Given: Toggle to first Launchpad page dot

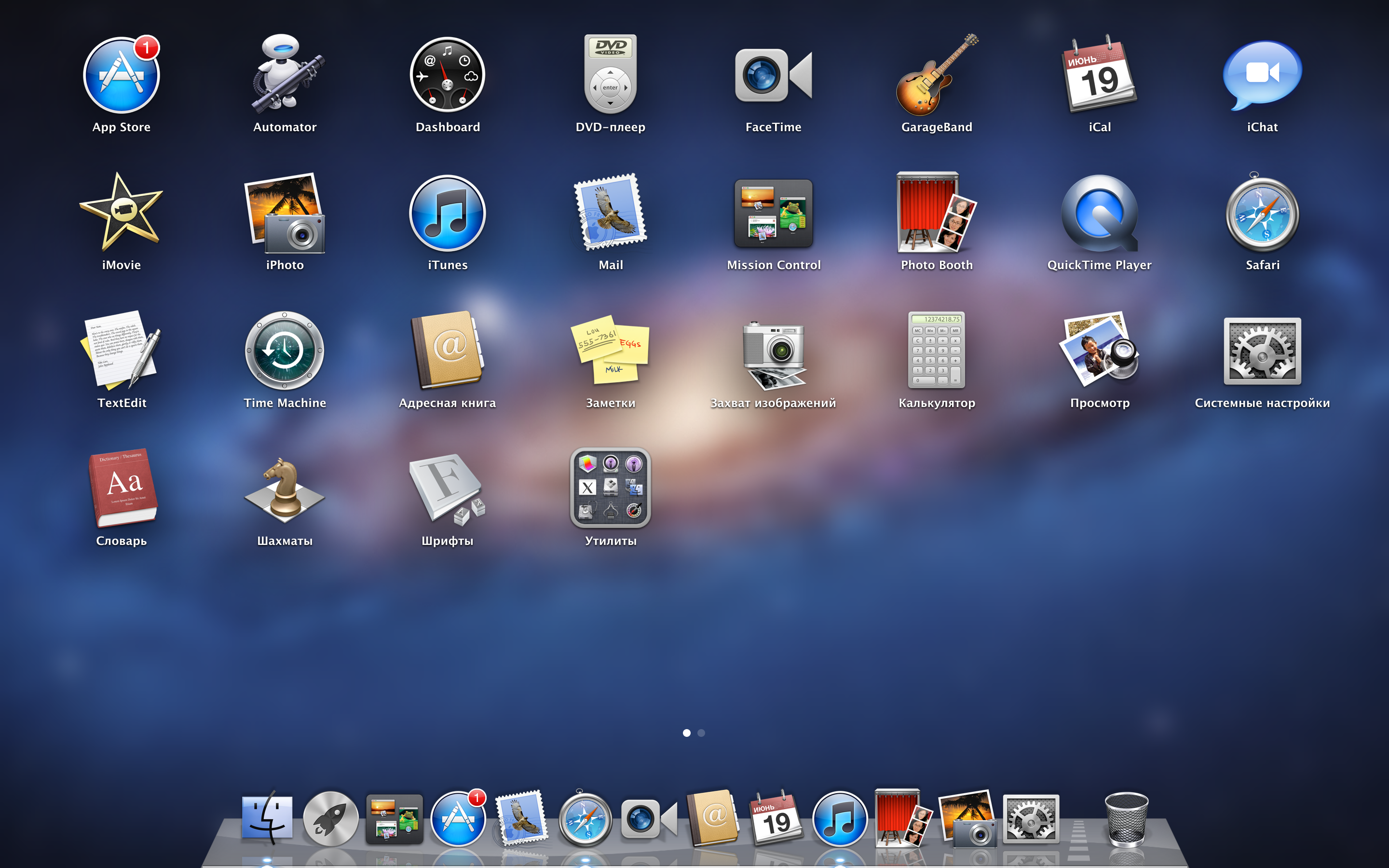Looking at the screenshot, I should (x=686, y=733).
